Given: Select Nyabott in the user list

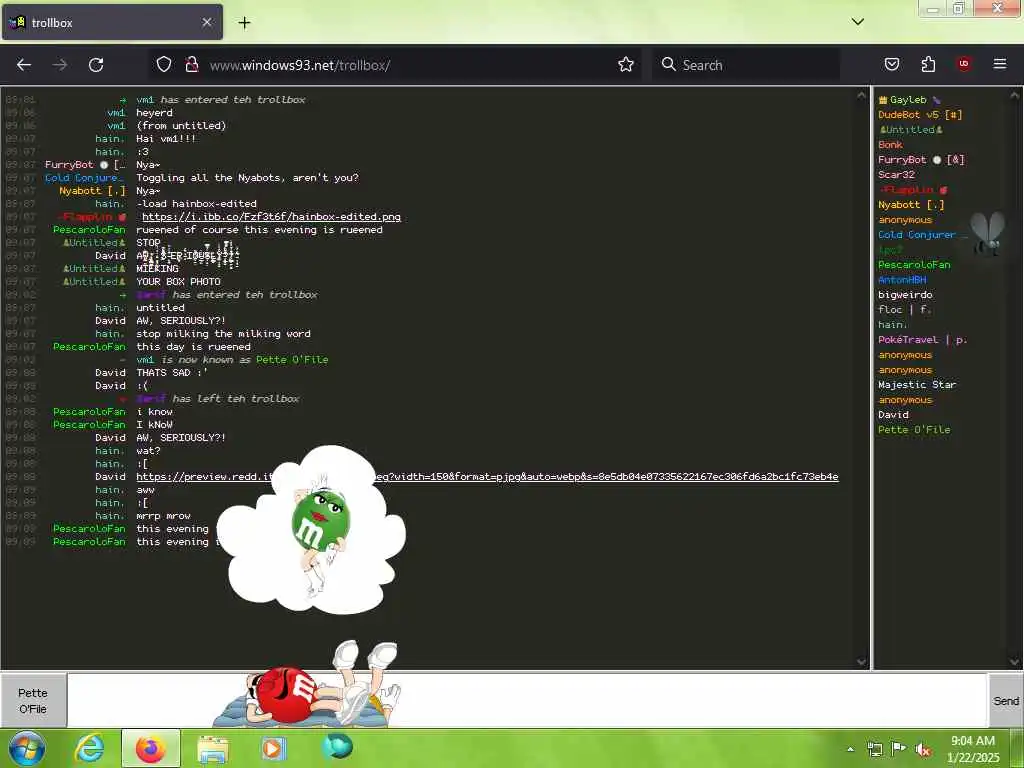Looking at the screenshot, I should [x=911, y=205].
